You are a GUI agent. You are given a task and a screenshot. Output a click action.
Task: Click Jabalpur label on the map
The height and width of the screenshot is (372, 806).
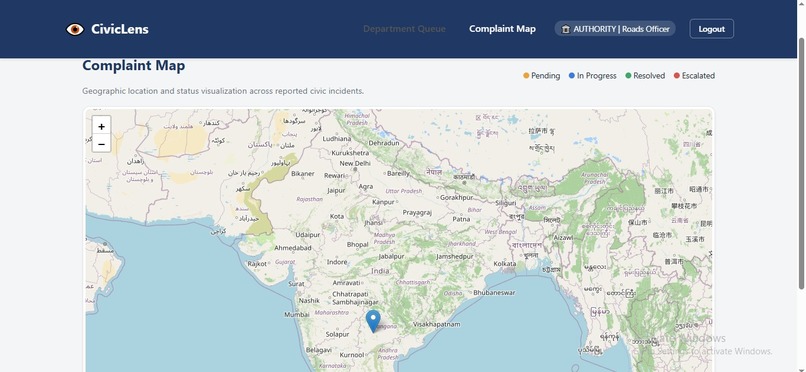point(391,256)
